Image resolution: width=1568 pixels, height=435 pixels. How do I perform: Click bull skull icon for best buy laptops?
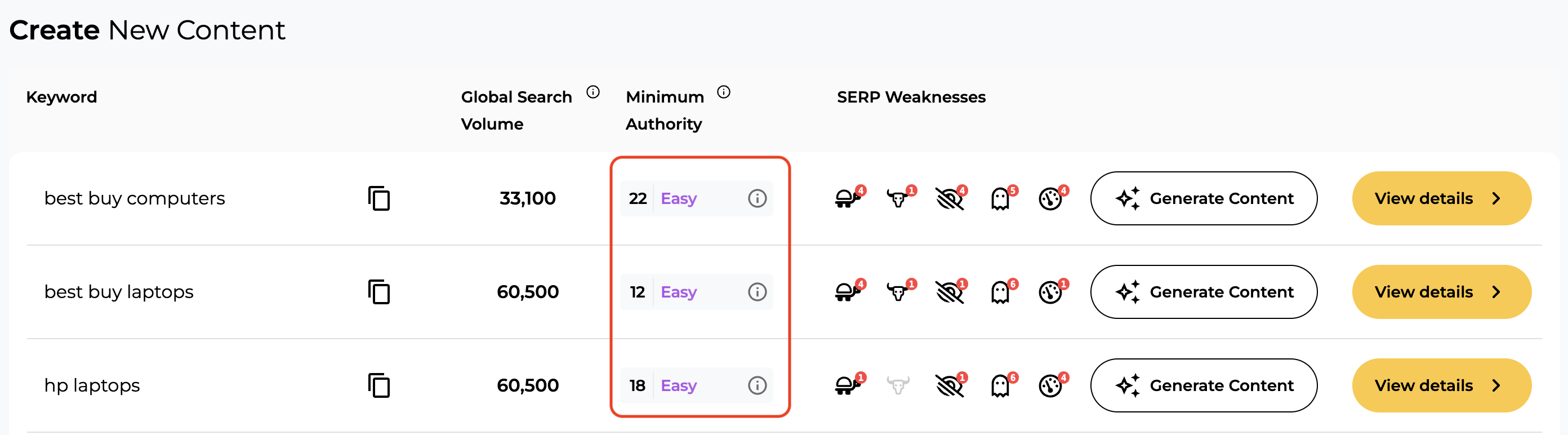pyautogui.click(x=898, y=292)
